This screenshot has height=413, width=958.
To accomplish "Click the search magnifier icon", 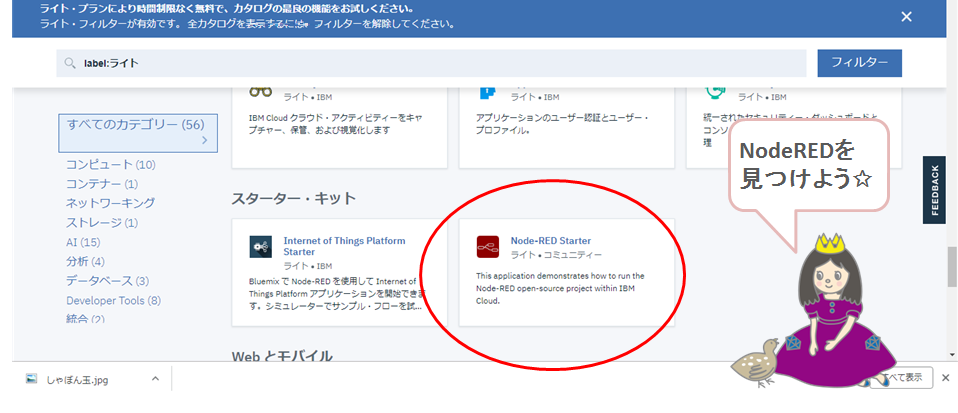I will pyautogui.click(x=70, y=63).
